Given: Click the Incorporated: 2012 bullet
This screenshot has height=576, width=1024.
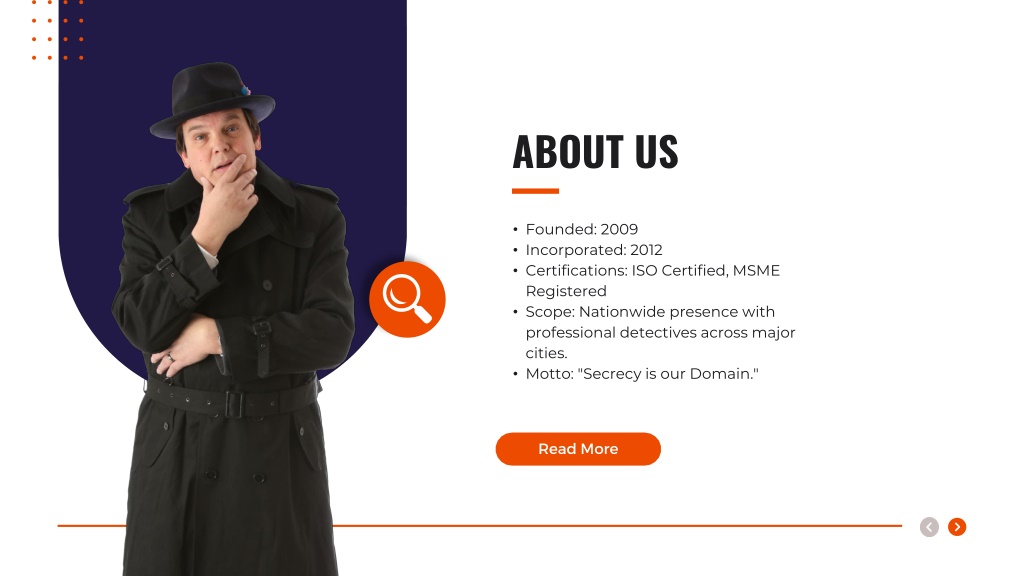Looking at the screenshot, I should pyautogui.click(x=594, y=250).
